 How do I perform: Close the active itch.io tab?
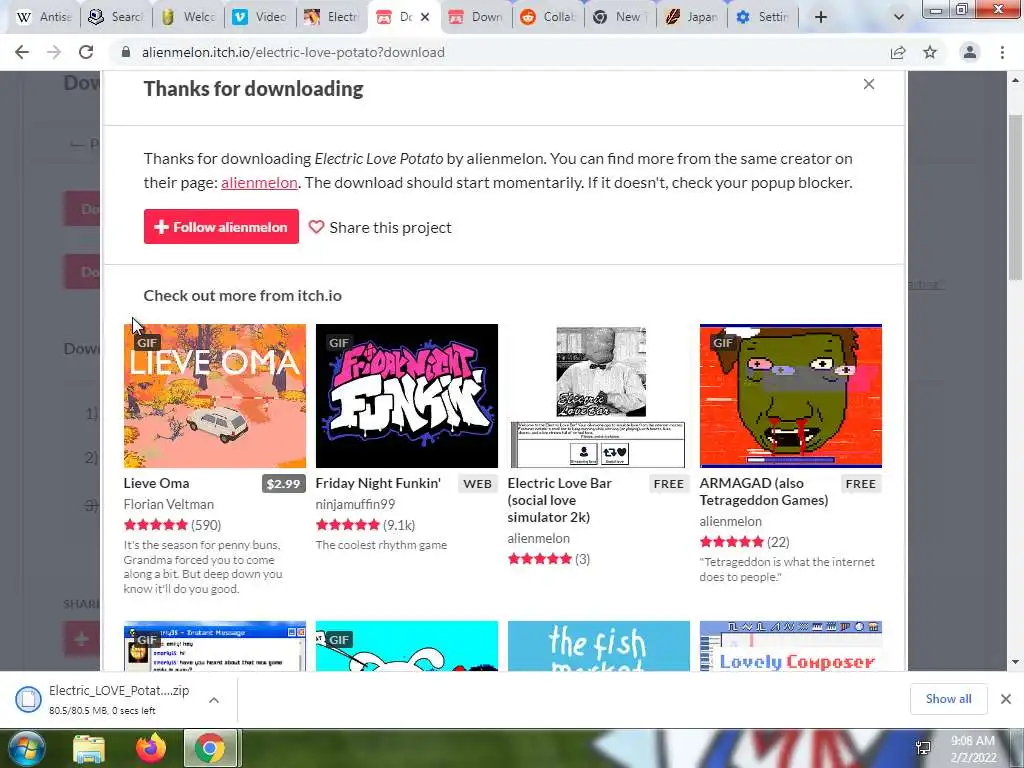point(425,17)
